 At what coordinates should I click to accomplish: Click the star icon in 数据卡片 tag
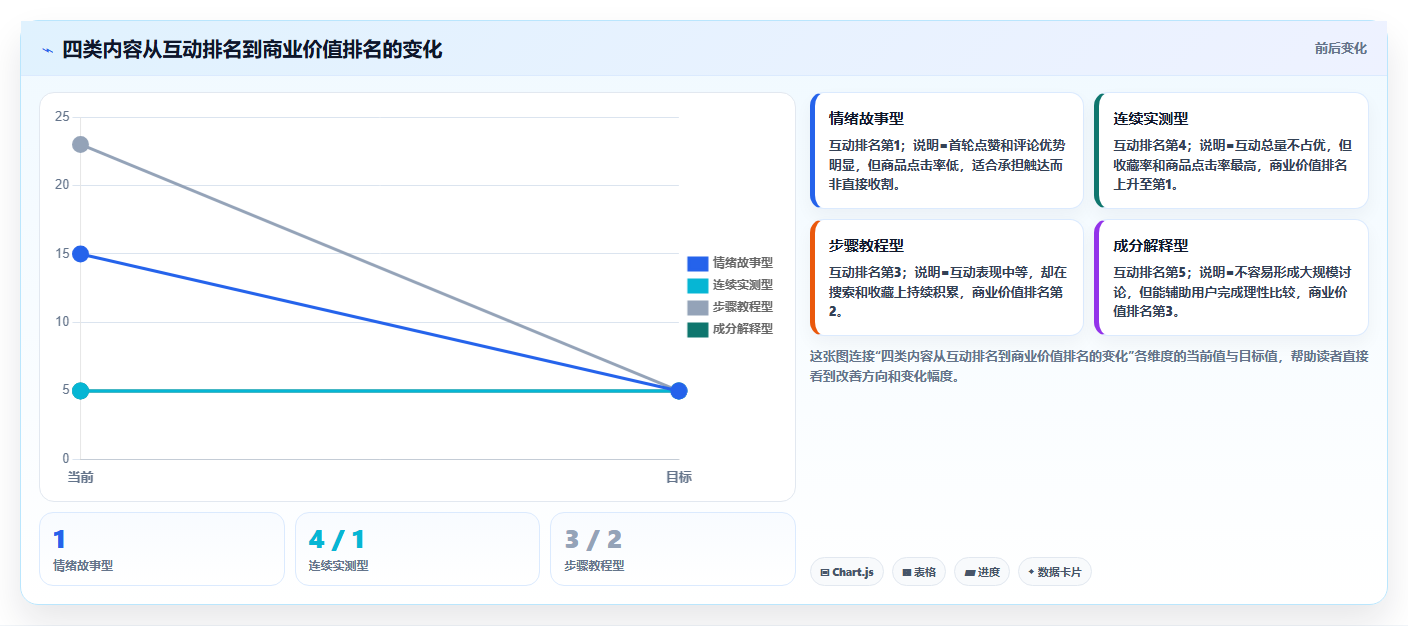[x=1031, y=572]
